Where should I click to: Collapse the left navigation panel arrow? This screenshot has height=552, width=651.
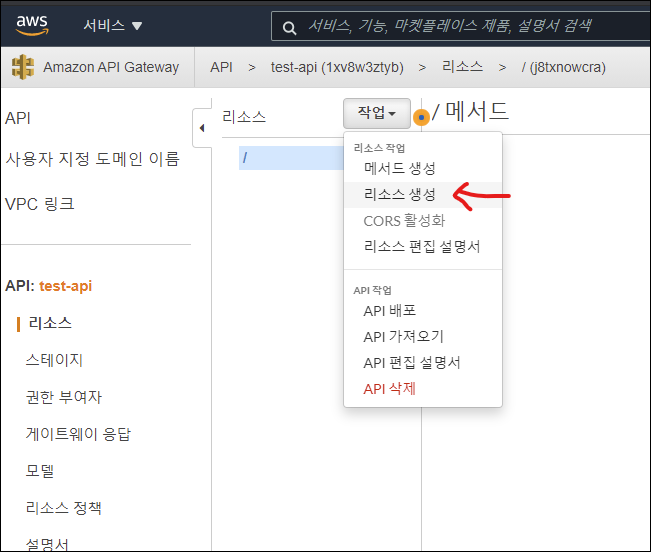coord(201,128)
